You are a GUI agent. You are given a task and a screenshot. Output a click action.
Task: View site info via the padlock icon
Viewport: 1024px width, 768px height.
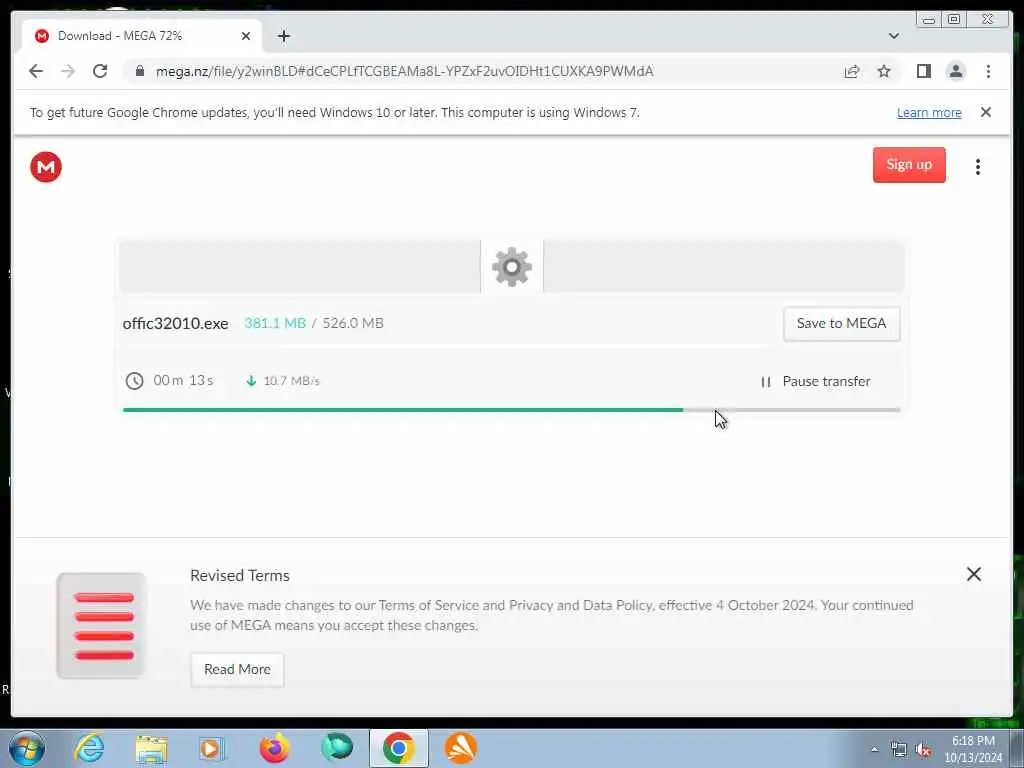[x=139, y=71]
